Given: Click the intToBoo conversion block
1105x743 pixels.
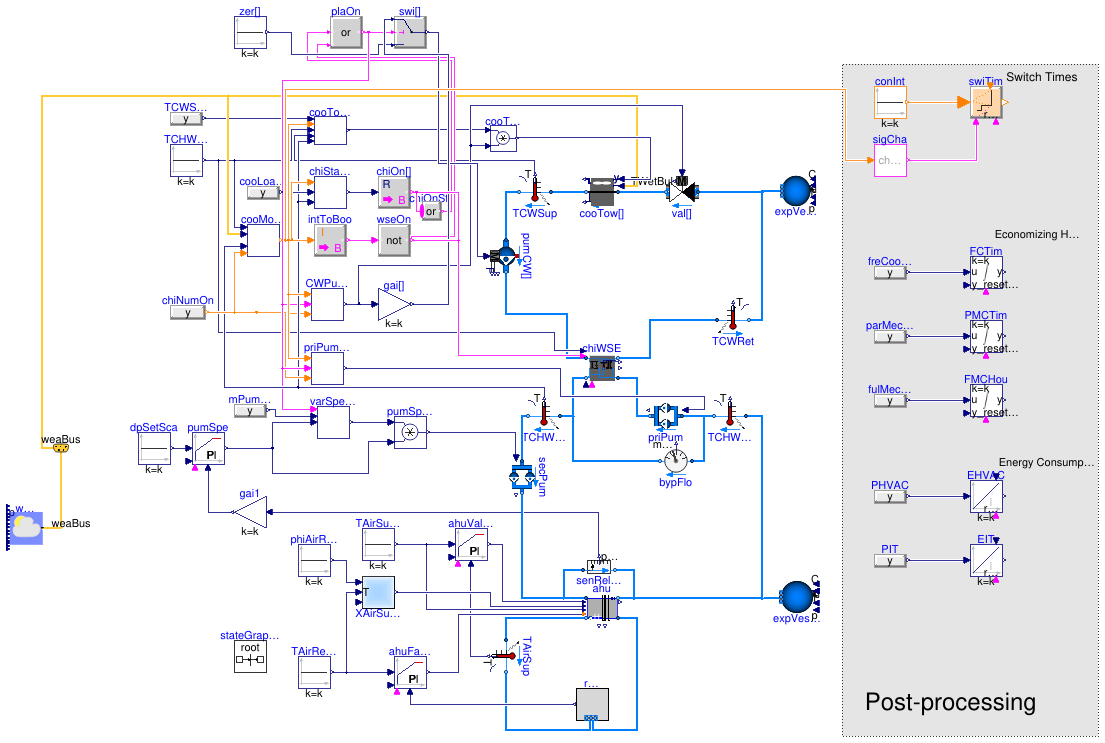Looking at the screenshot, I should pyautogui.click(x=330, y=240).
